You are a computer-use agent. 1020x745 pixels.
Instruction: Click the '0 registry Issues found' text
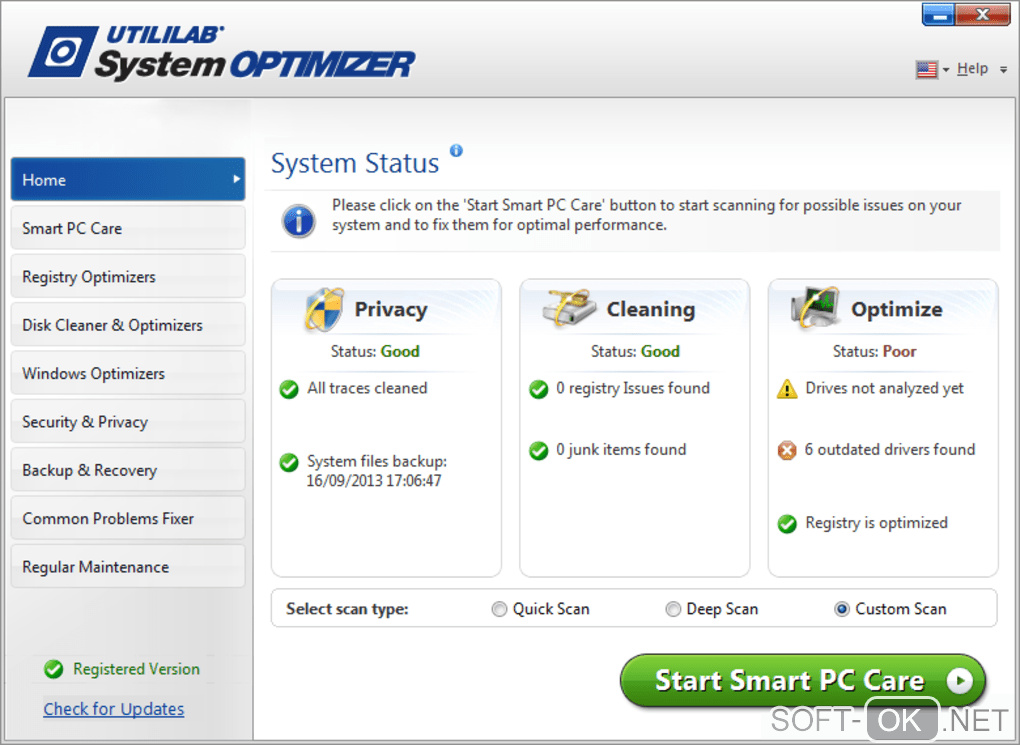[633, 388]
